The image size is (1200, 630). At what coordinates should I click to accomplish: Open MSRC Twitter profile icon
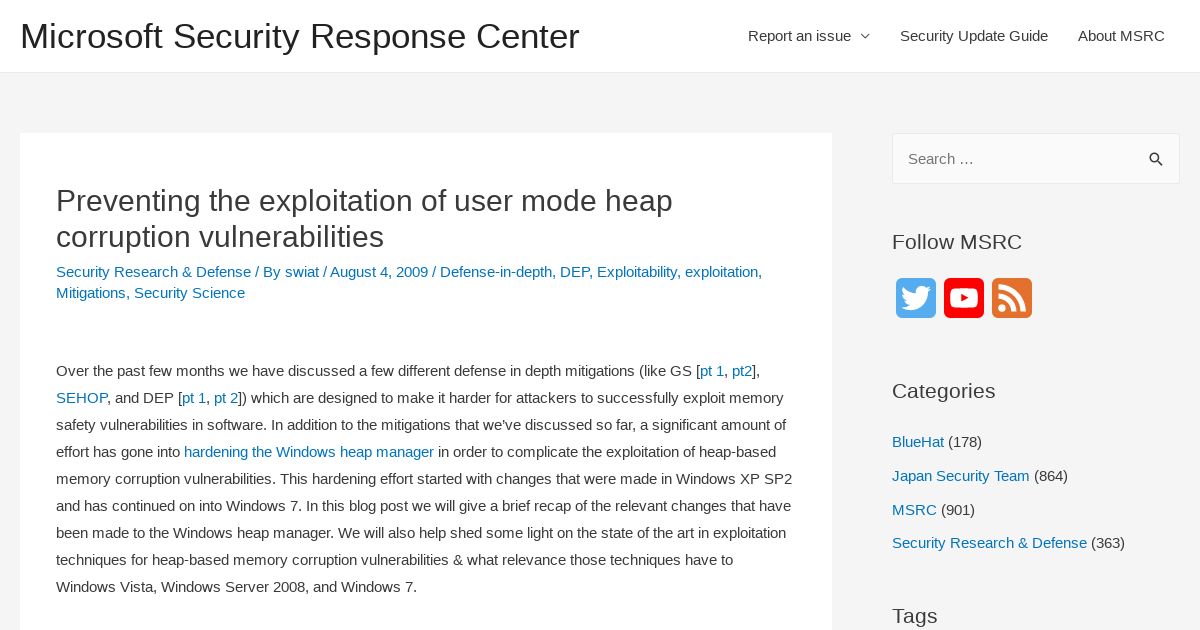[x=916, y=298]
